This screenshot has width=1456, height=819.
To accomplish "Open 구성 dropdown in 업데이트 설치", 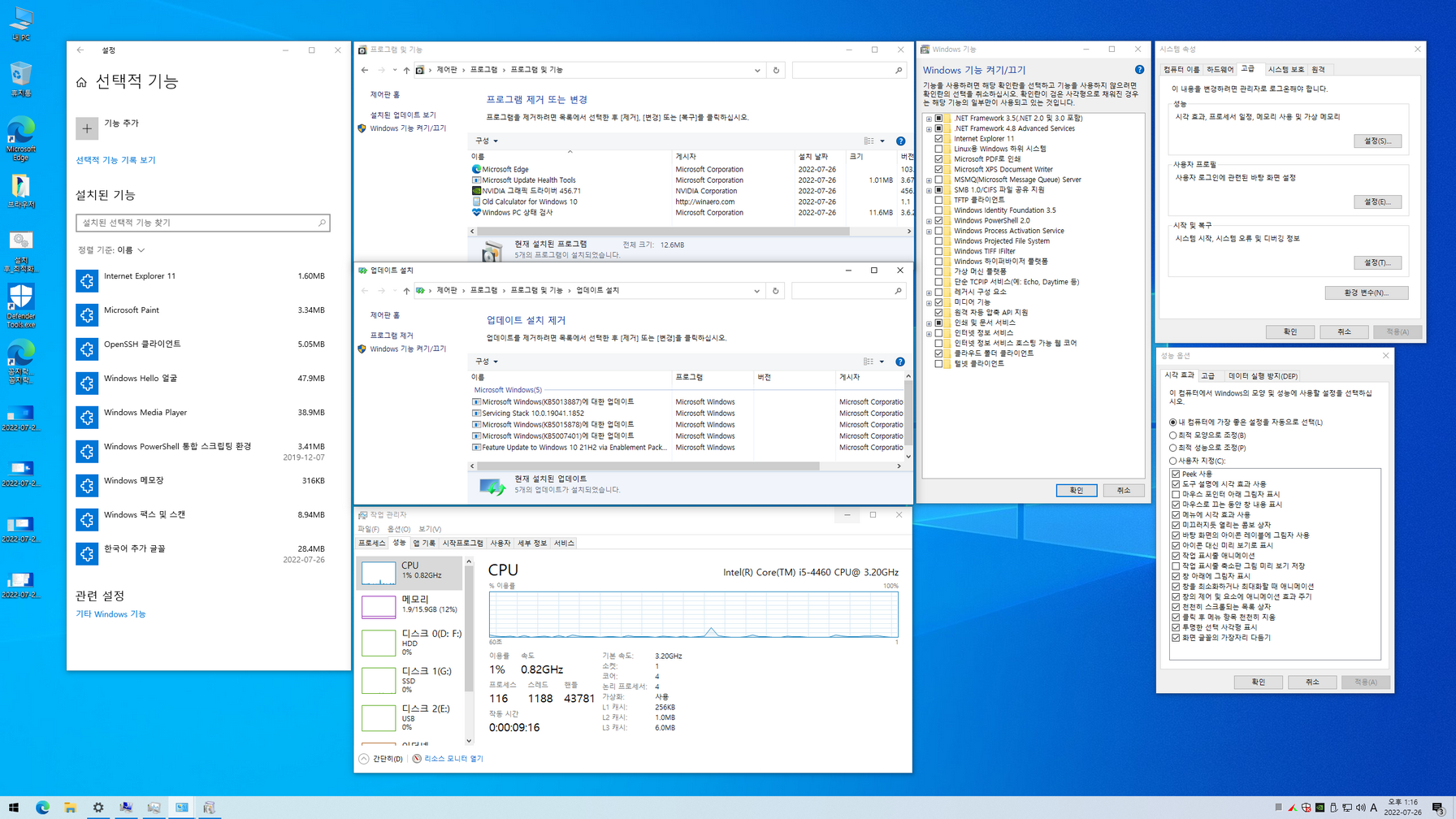I will click(486, 362).
